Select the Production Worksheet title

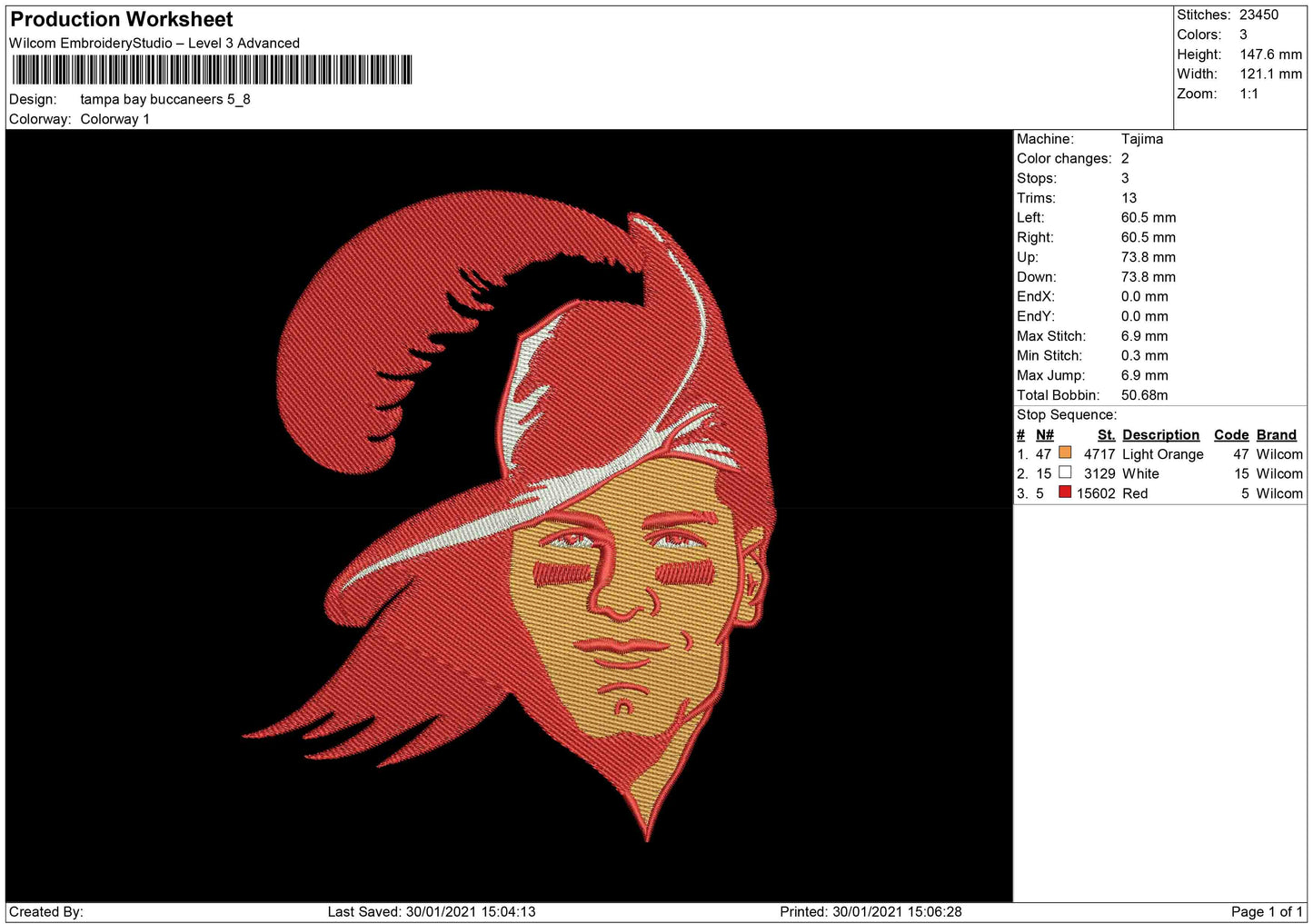coord(122,19)
